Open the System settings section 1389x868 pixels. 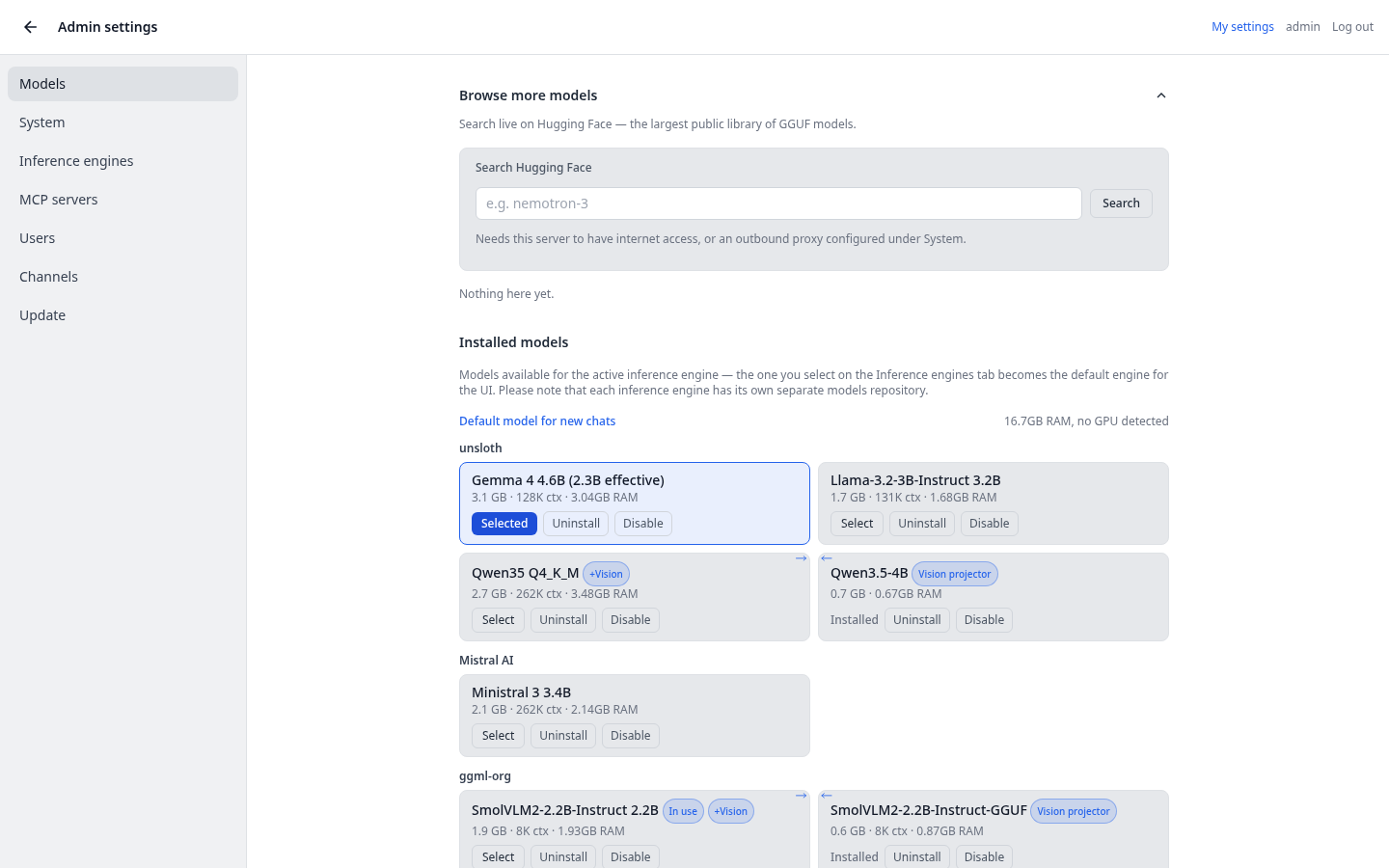point(123,122)
